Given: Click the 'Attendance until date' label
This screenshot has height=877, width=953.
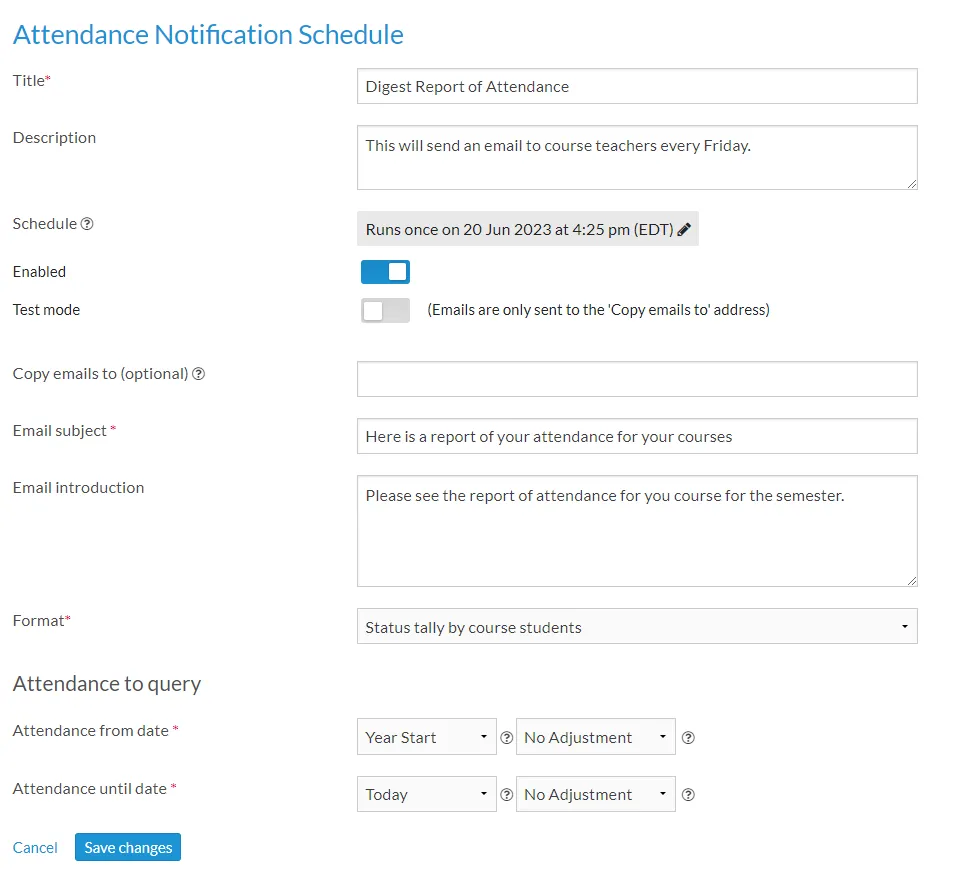Looking at the screenshot, I should point(90,788).
